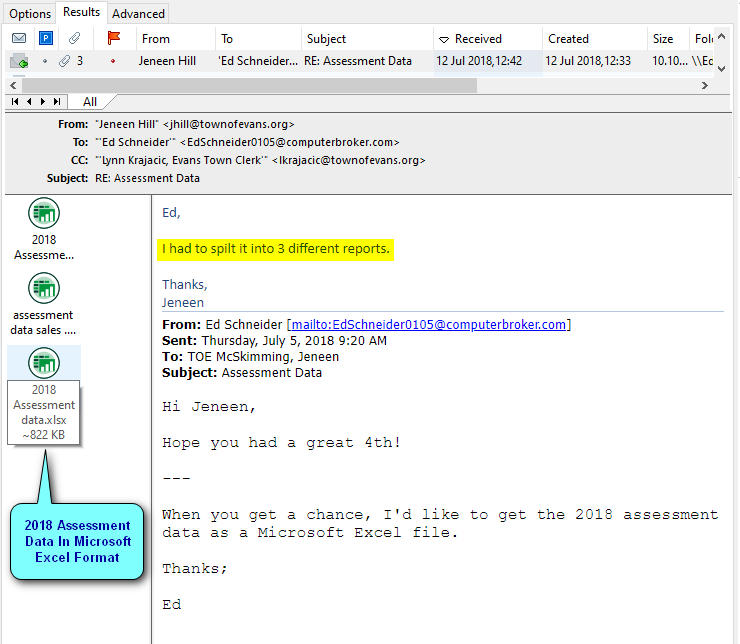Sort results by the Size column

coord(667,39)
